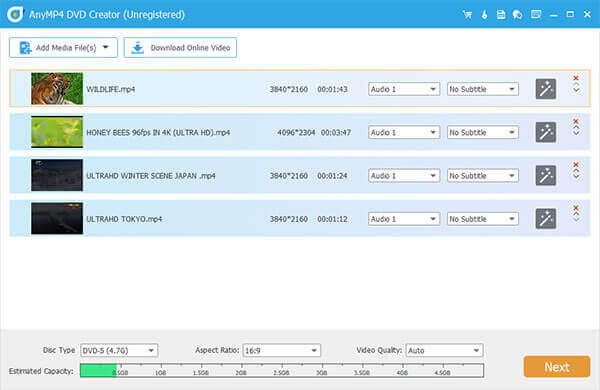Viewport: 600px width, 390px height.
Task: Click the 00:01:24 duration value
Action: point(332,176)
